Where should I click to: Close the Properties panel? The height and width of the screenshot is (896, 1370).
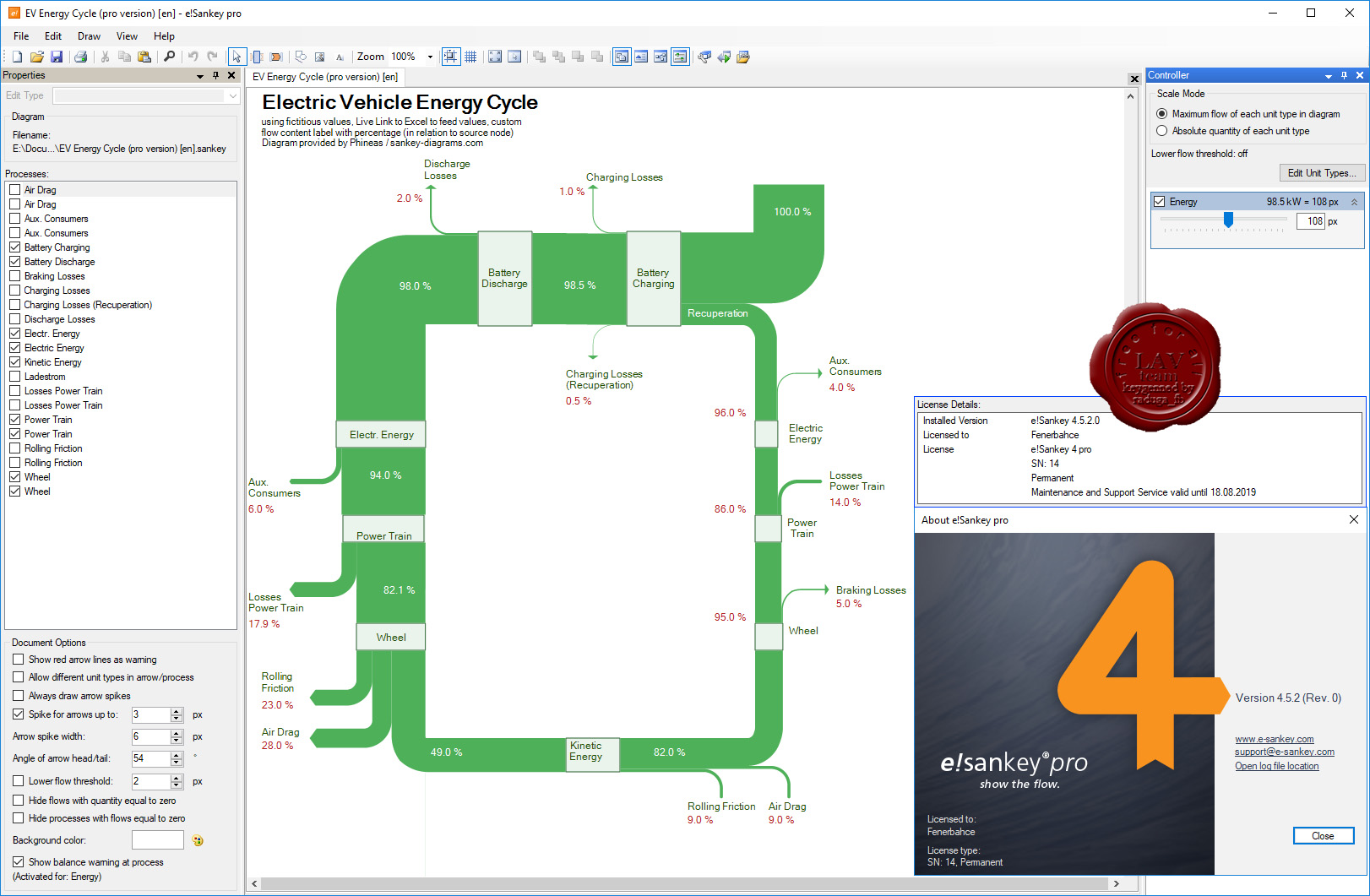(x=231, y=75)
